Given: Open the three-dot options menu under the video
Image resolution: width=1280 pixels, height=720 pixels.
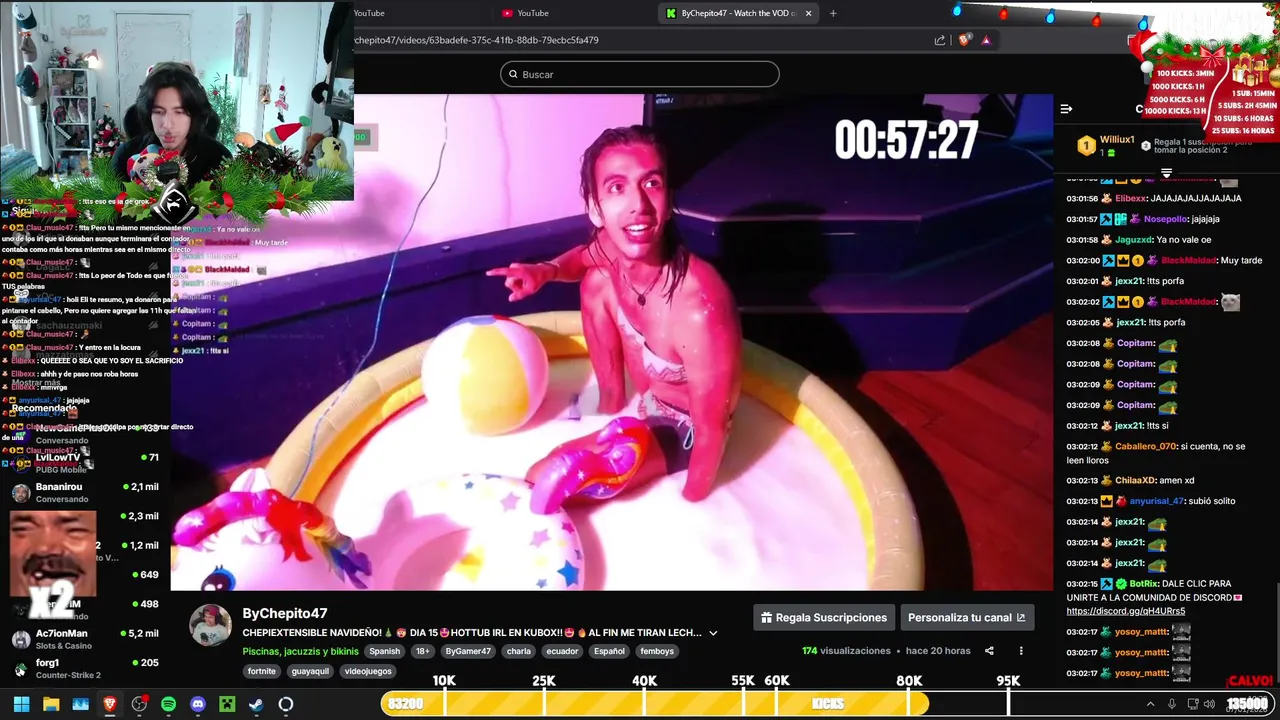Looking at the screenshot, I should pos(1021,651).
